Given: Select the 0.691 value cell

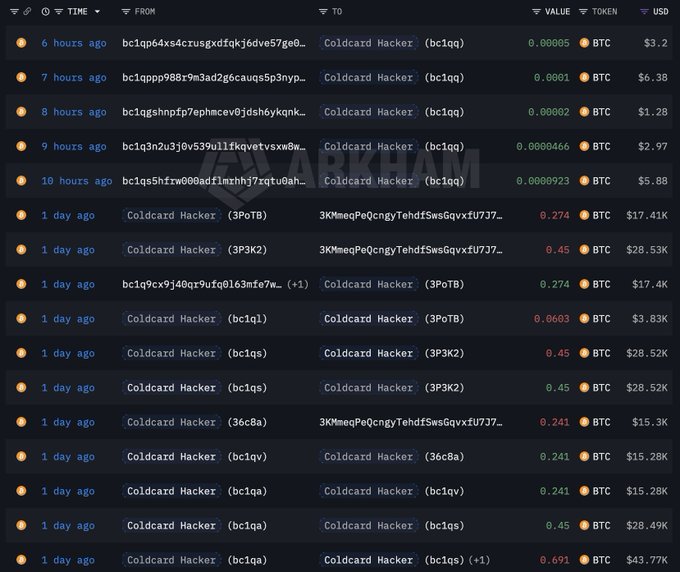Looking at the screenshot, I should click(554, 560).
